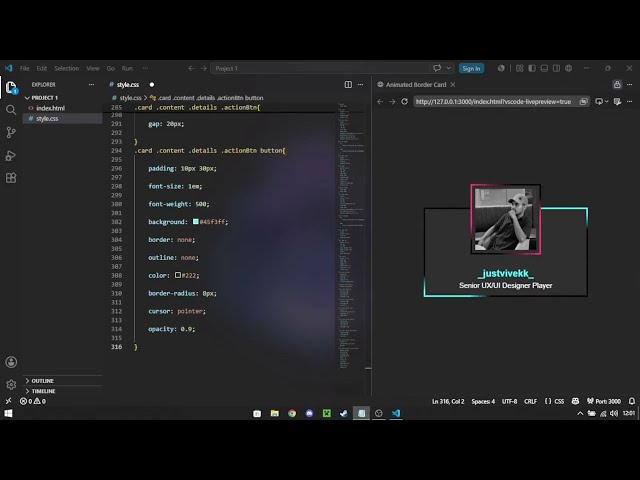640x480 pixels.
Task: Open the Edit menu
Action: (42, 68)
